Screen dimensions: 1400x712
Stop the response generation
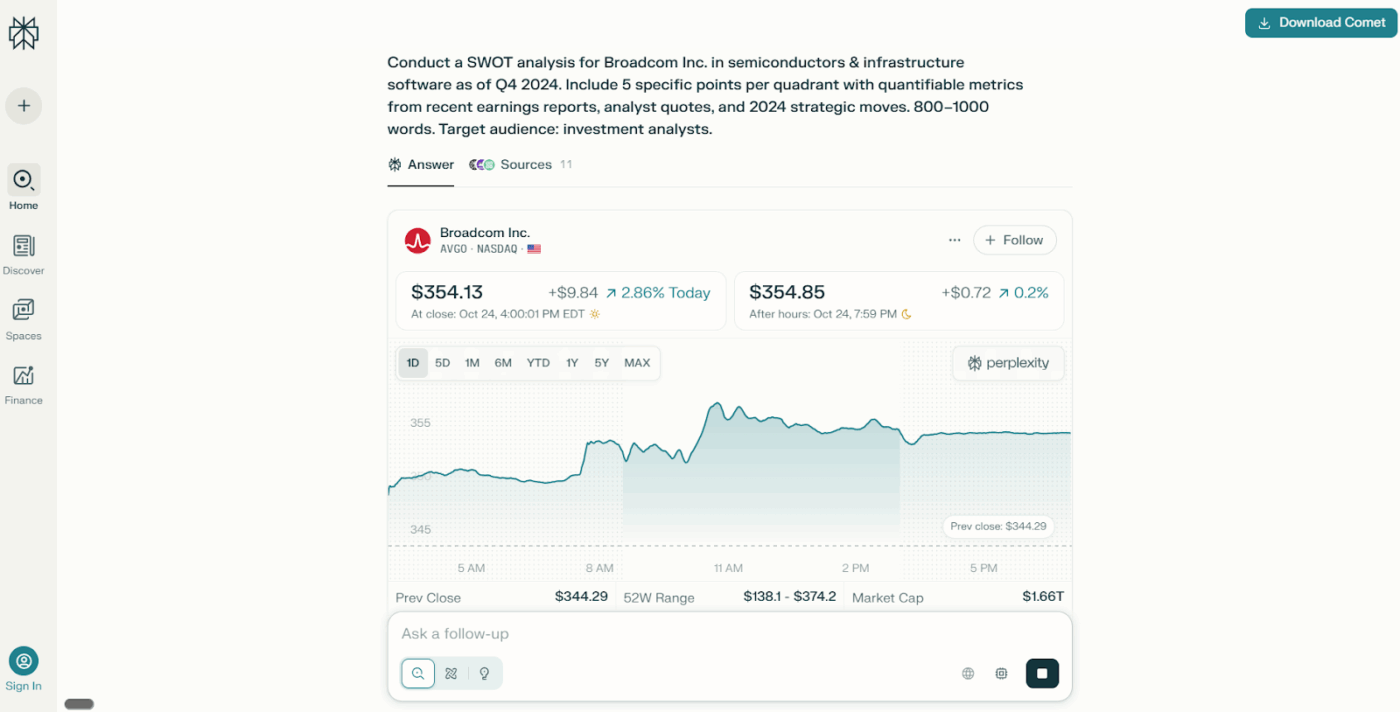point(1042,673)
